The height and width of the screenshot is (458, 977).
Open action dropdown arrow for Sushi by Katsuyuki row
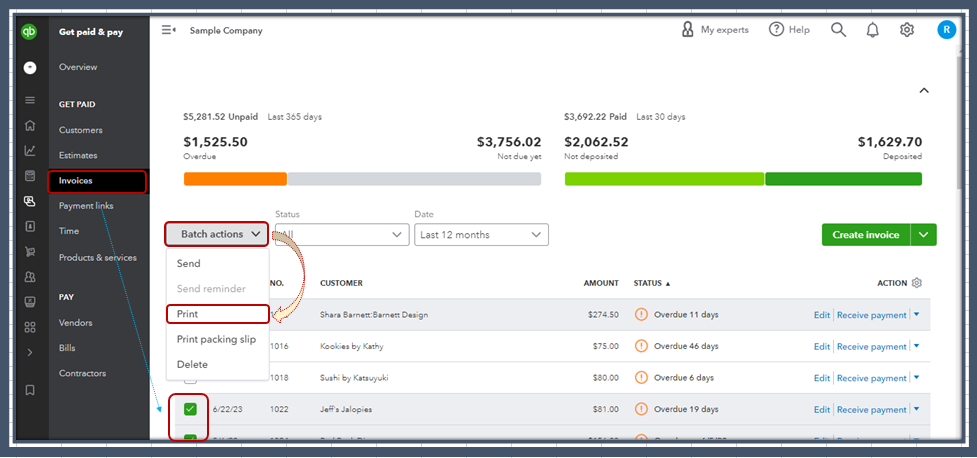pyautogui.click(x=916, y=378)
